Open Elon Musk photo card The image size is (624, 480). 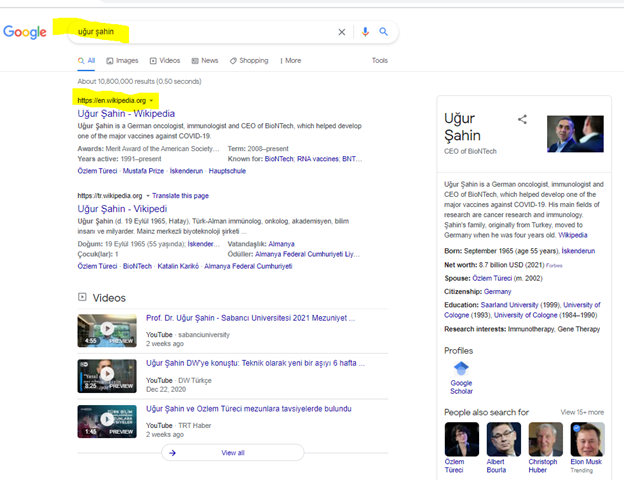click(x=587, y=439)
